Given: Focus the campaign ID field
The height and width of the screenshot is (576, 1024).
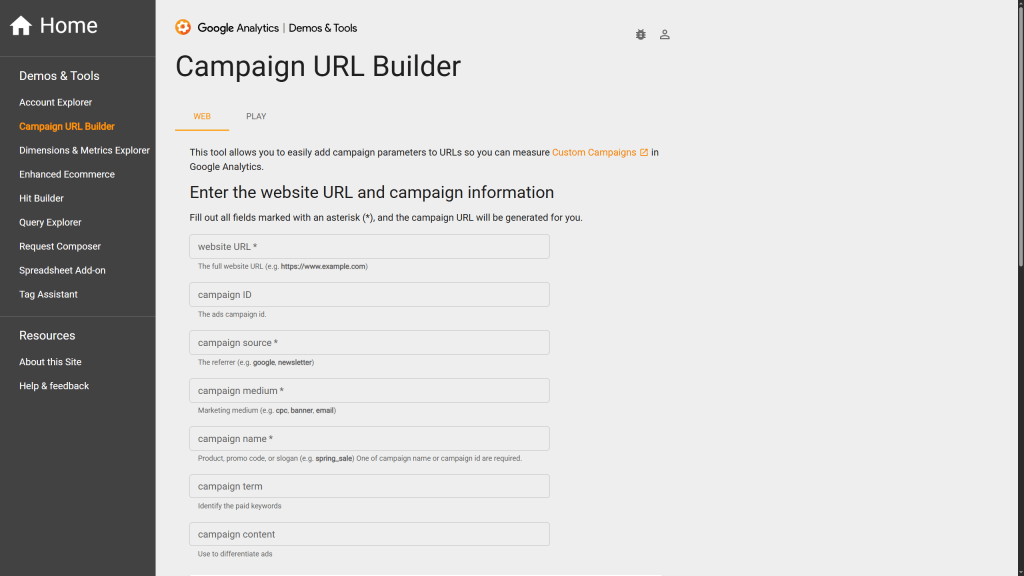Looking at the screenshot, I should click(x=369, y=295).
